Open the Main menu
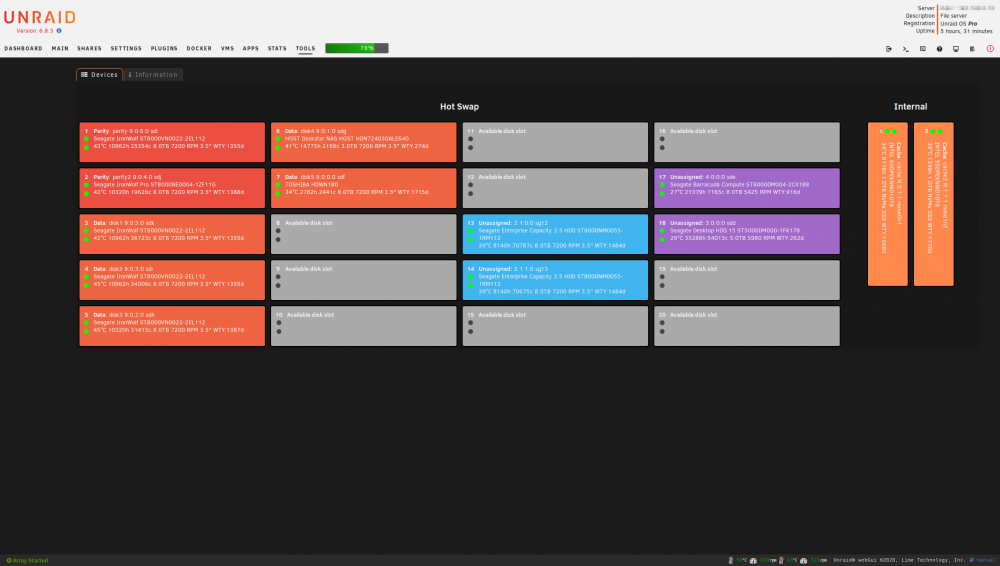 [x=60, y=48]
